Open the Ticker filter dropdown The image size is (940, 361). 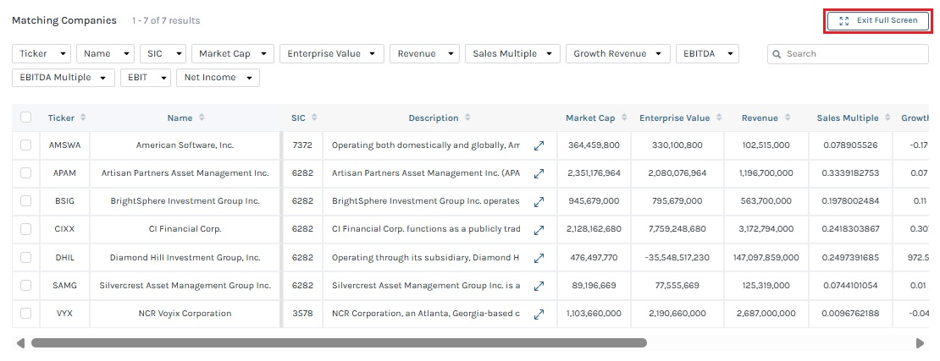pos(41,53)
